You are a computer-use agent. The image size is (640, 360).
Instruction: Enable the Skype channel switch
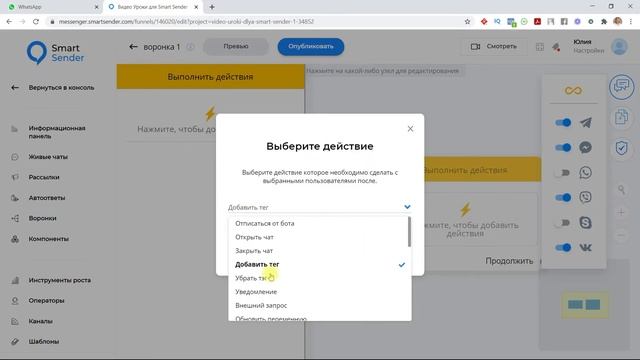point(563,222)
